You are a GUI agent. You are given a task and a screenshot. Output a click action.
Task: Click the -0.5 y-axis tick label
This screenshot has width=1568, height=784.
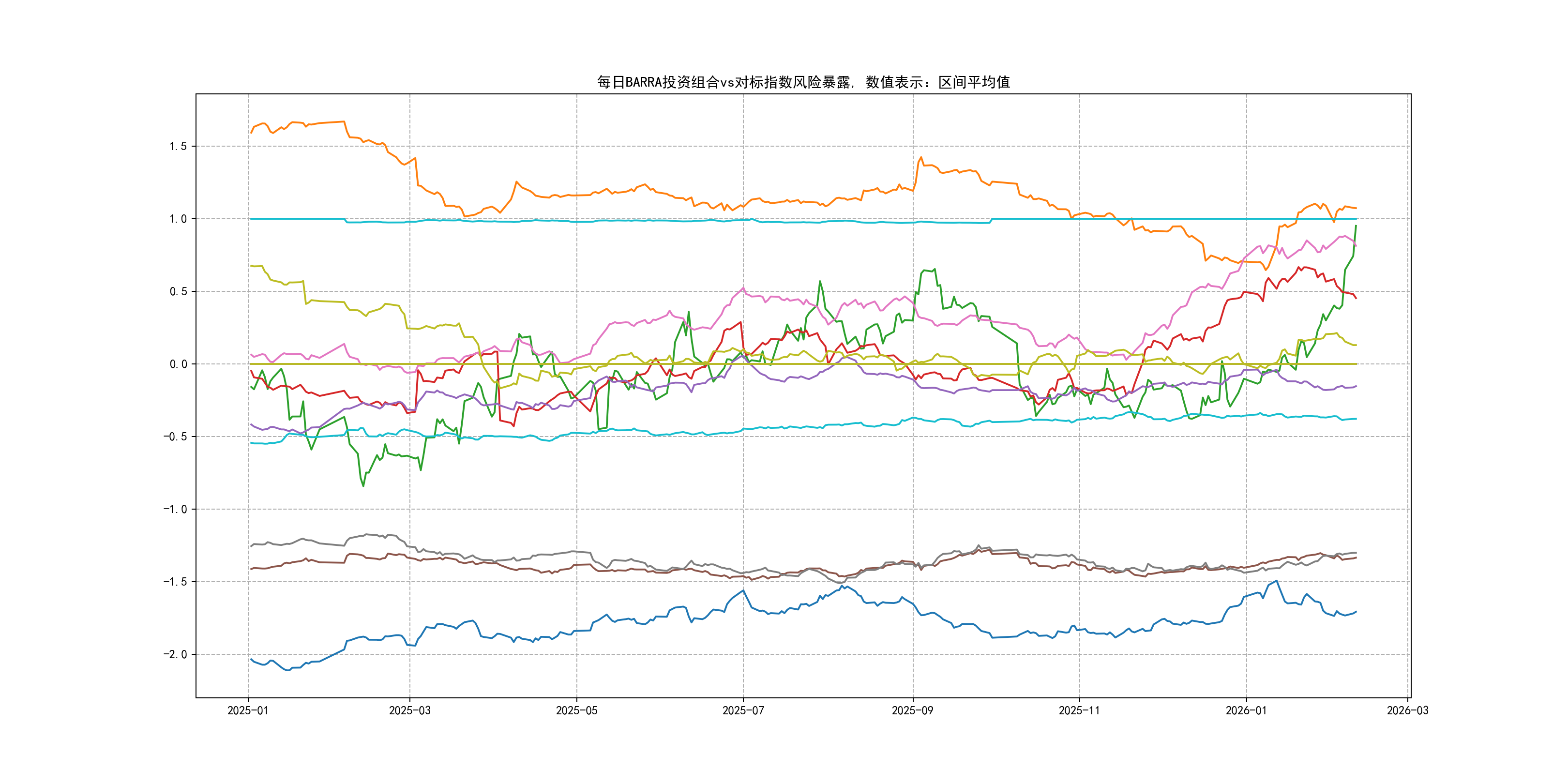pos(175,437)
